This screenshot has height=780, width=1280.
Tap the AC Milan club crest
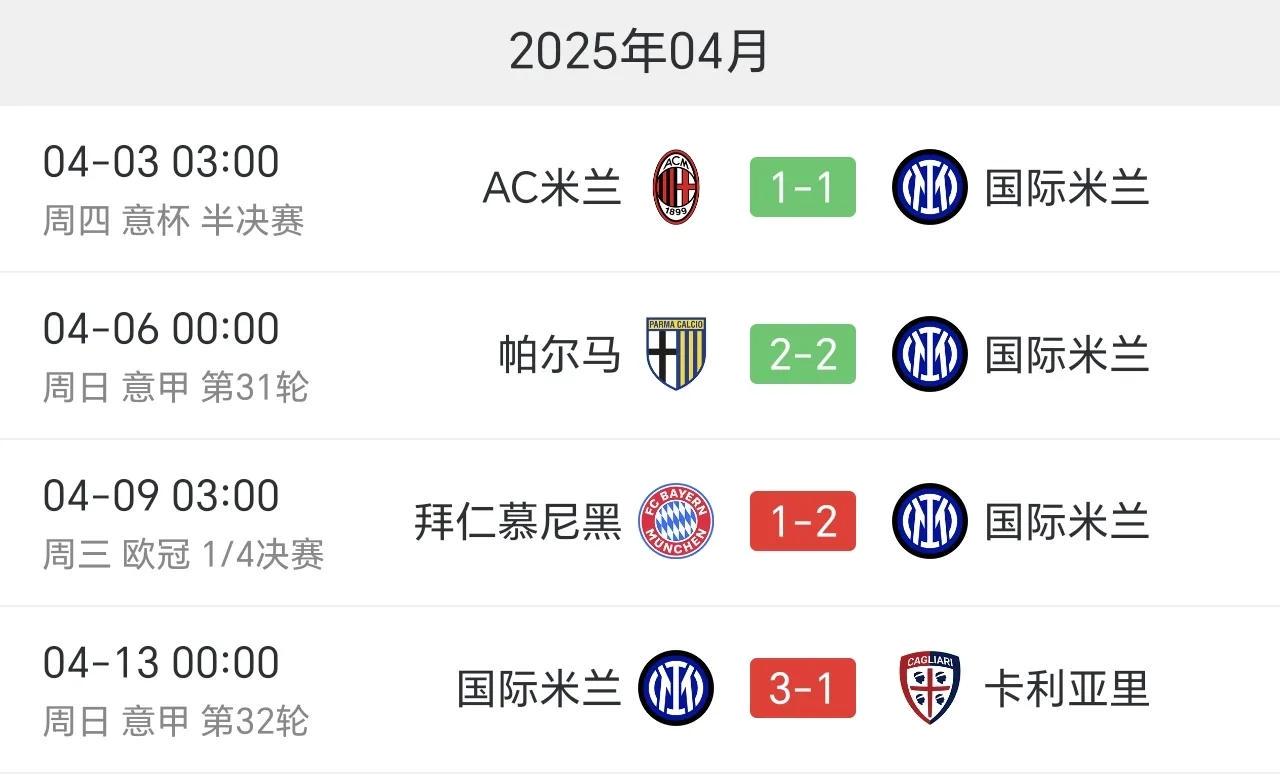click(x=676, y=187)
